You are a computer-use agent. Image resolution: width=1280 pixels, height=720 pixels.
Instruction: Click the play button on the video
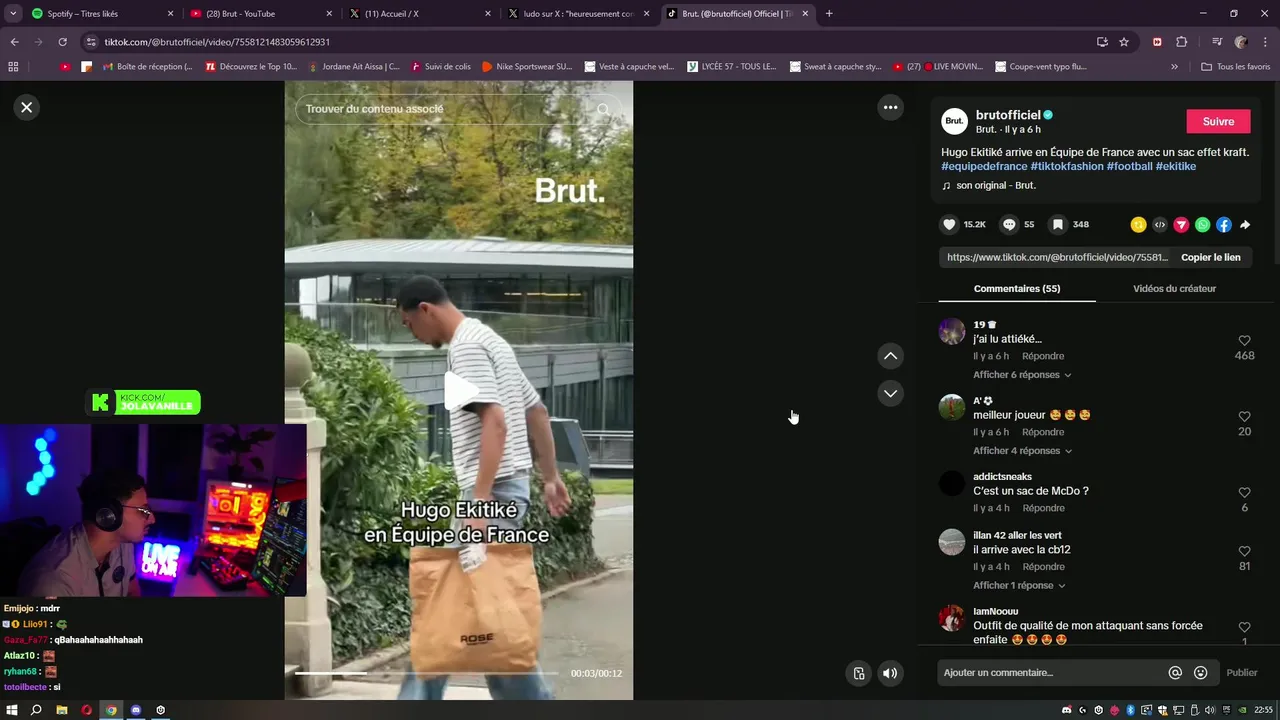click(x=460, y=391)
